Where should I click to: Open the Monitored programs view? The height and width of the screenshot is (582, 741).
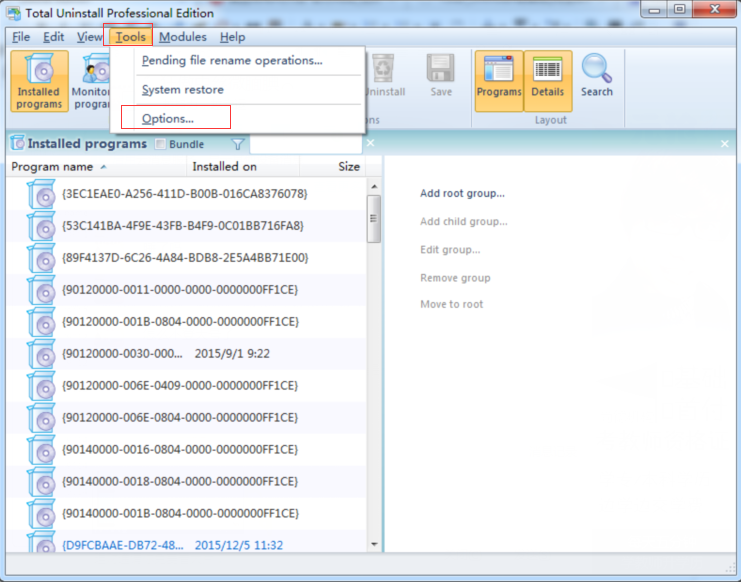pos(91,80)
